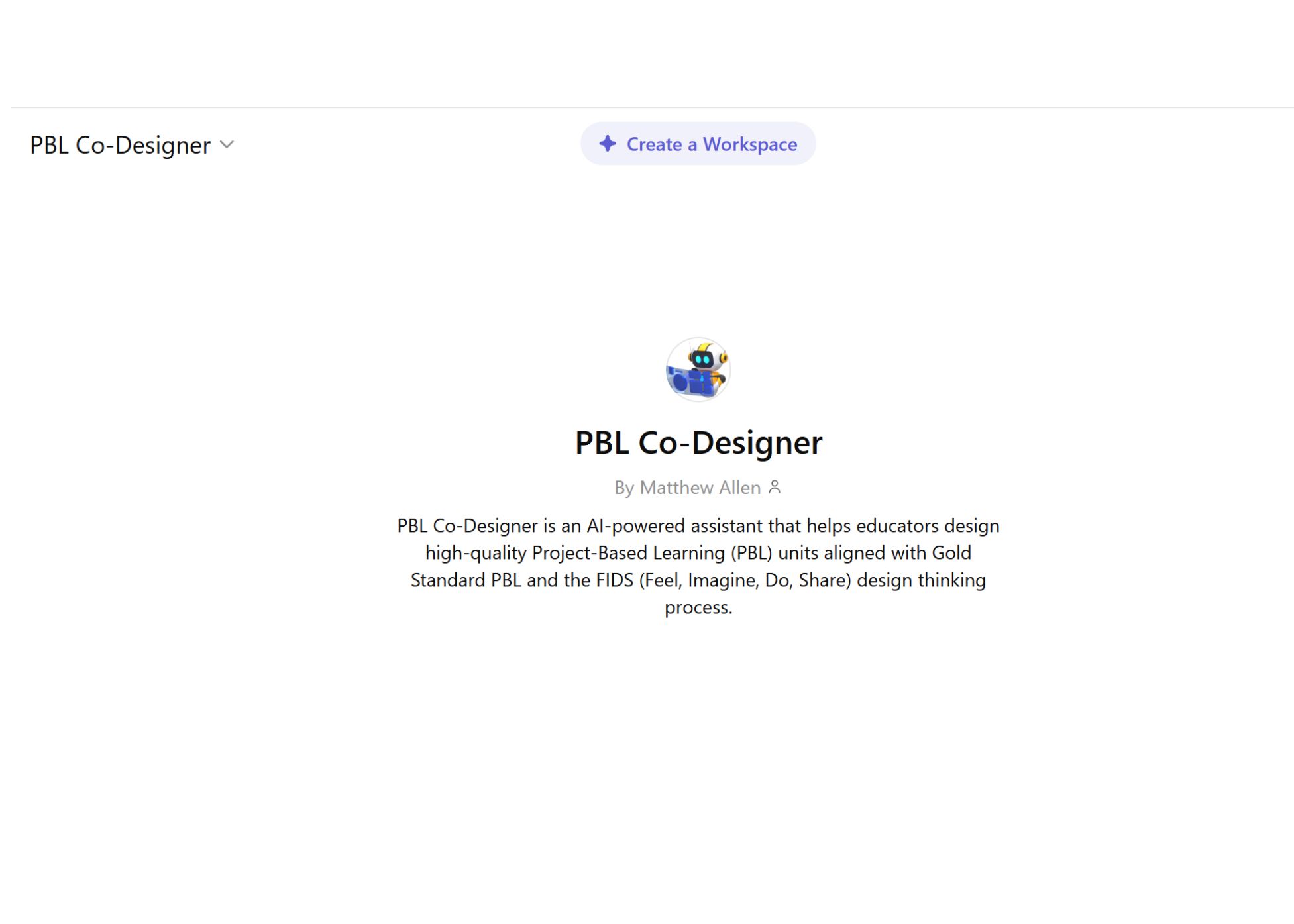Click the Create a Workspace button
Viewport: 1294px width, 924px height.
pyautogui.click(x=698, y=144)
